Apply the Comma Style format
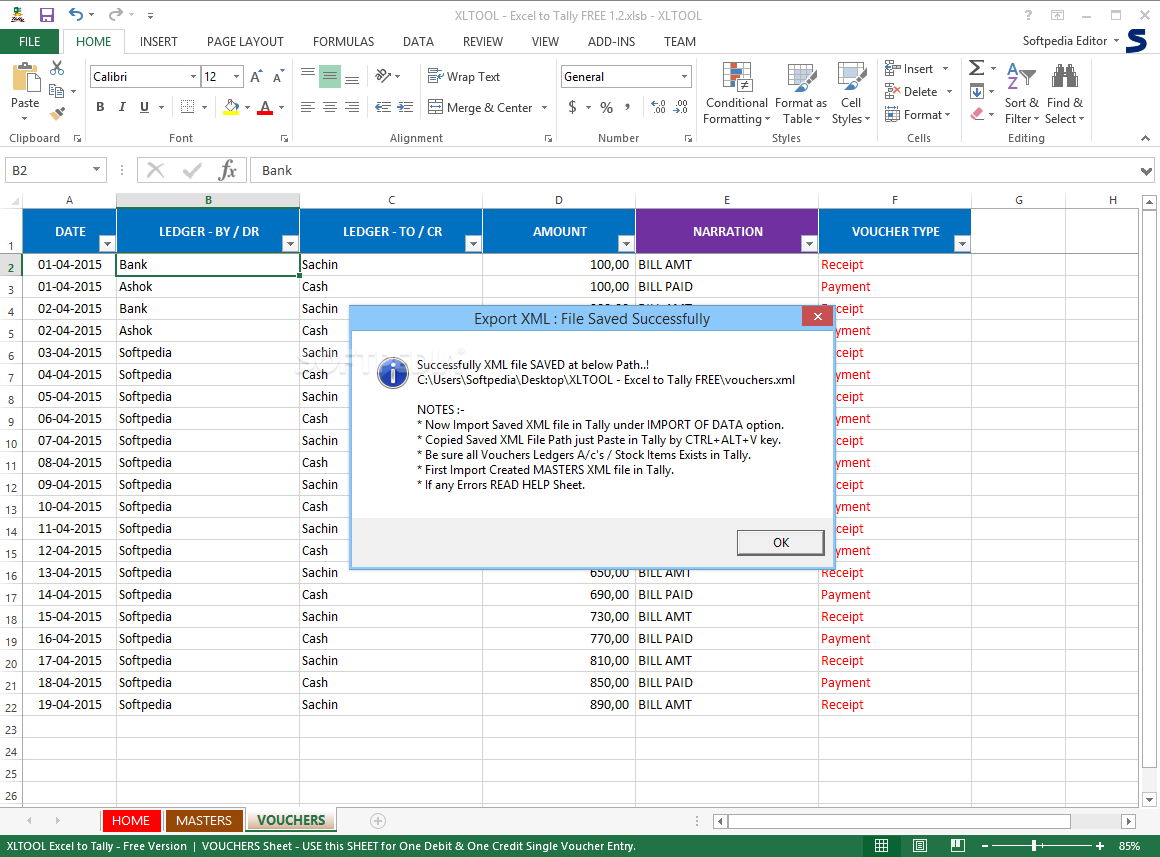Screen dimensions: 1160x857 (x=627, y=107)
